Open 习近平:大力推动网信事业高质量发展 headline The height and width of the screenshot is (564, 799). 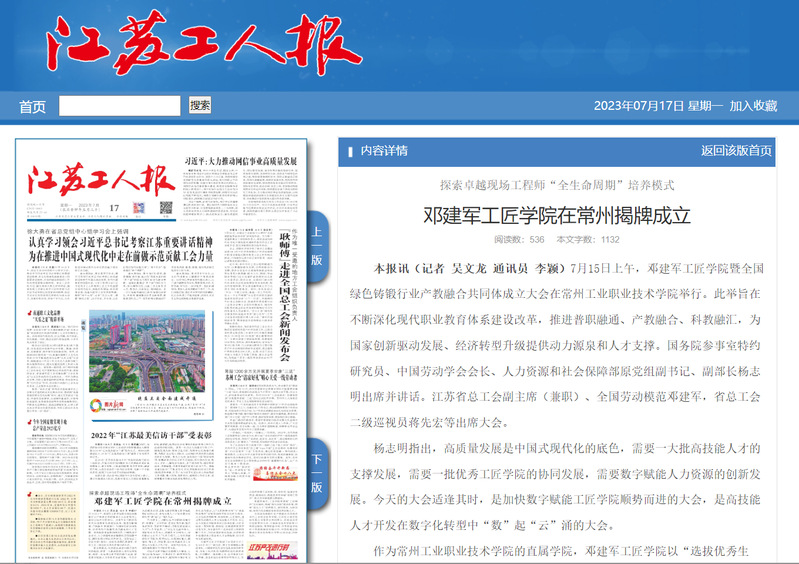[240, 161]
